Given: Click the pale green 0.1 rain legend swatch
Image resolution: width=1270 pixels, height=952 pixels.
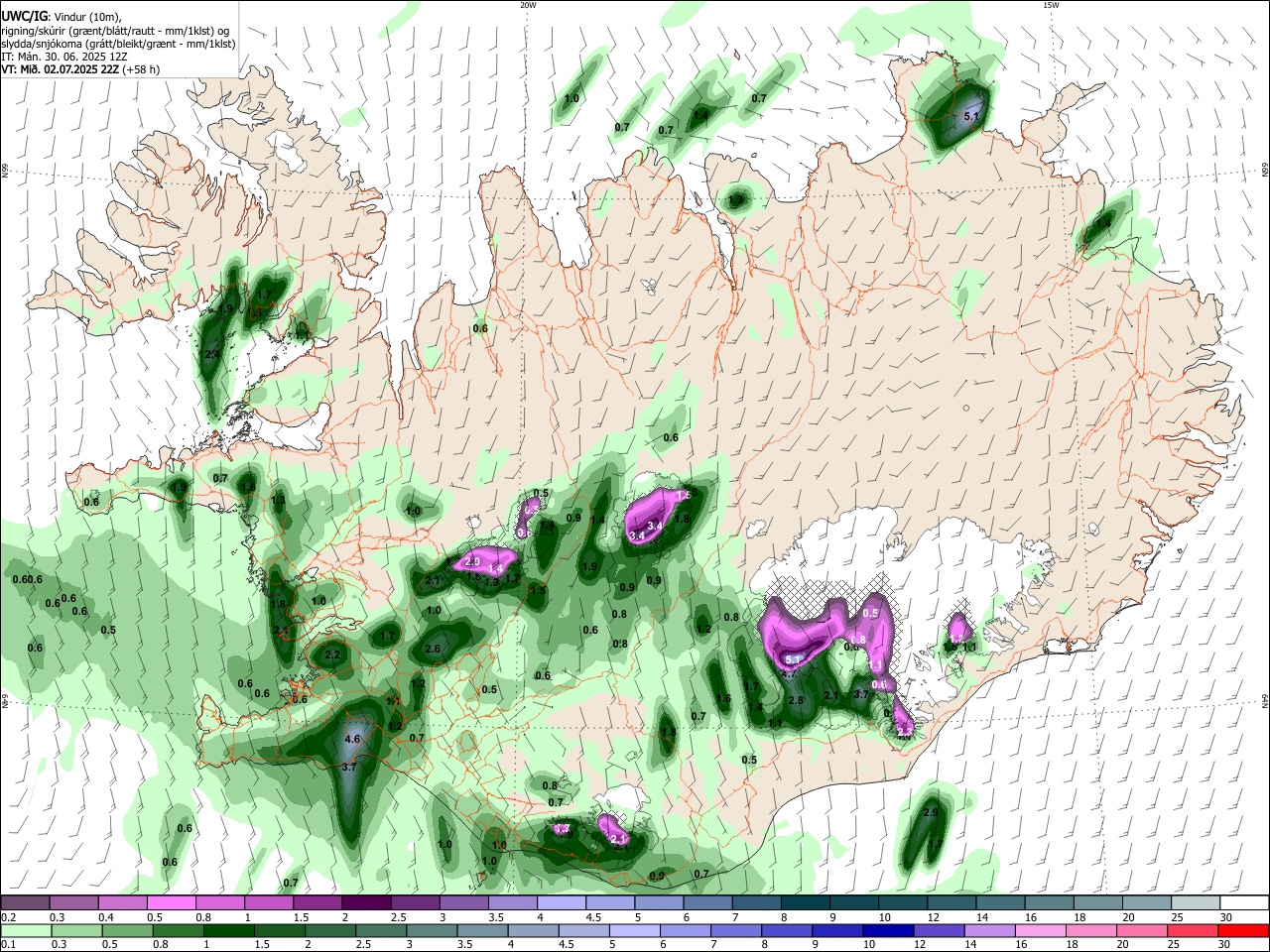Looking at the screenshot, I should pyautogui.click(x=26, y=930).
